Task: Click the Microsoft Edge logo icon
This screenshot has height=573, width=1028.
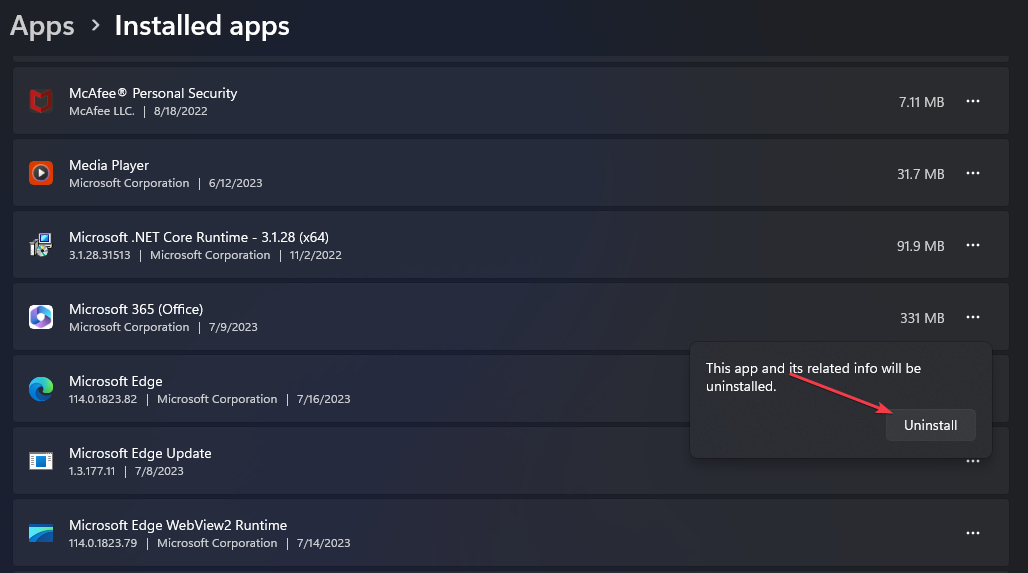Action: click(41, 389)
